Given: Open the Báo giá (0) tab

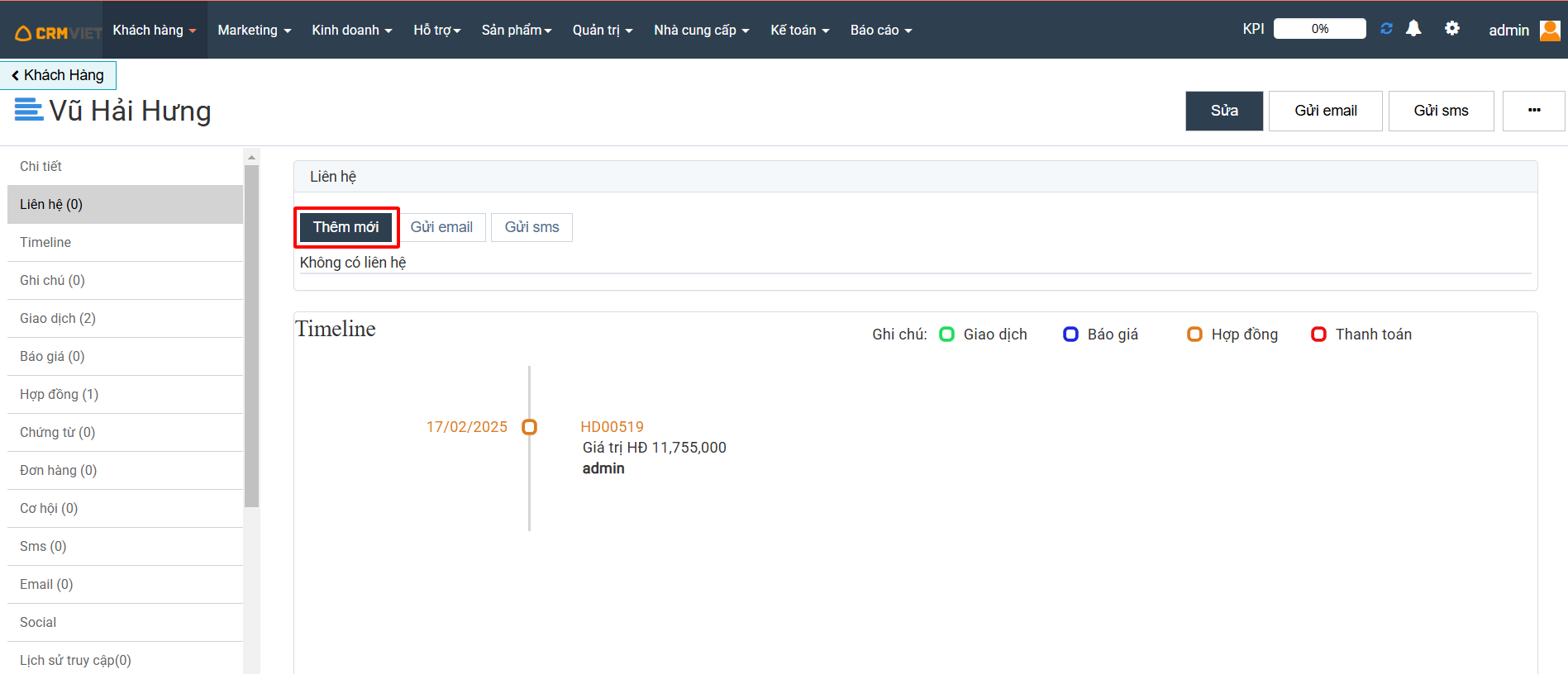Looking at the screenshot, I should pyautogui.click(x=125, y=356).
